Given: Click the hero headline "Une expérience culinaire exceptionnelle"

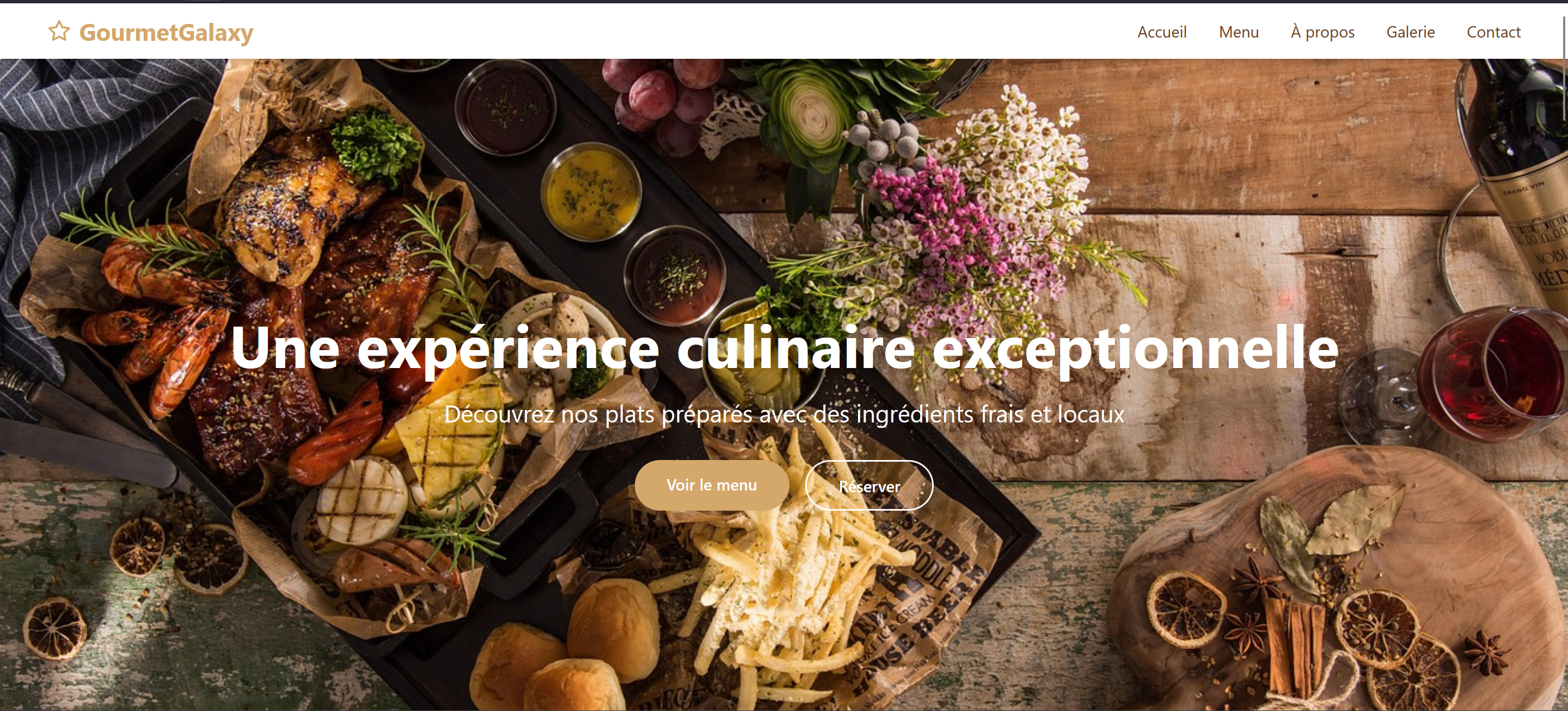Looking at the screenshot, I should click(x=784, y=347).
